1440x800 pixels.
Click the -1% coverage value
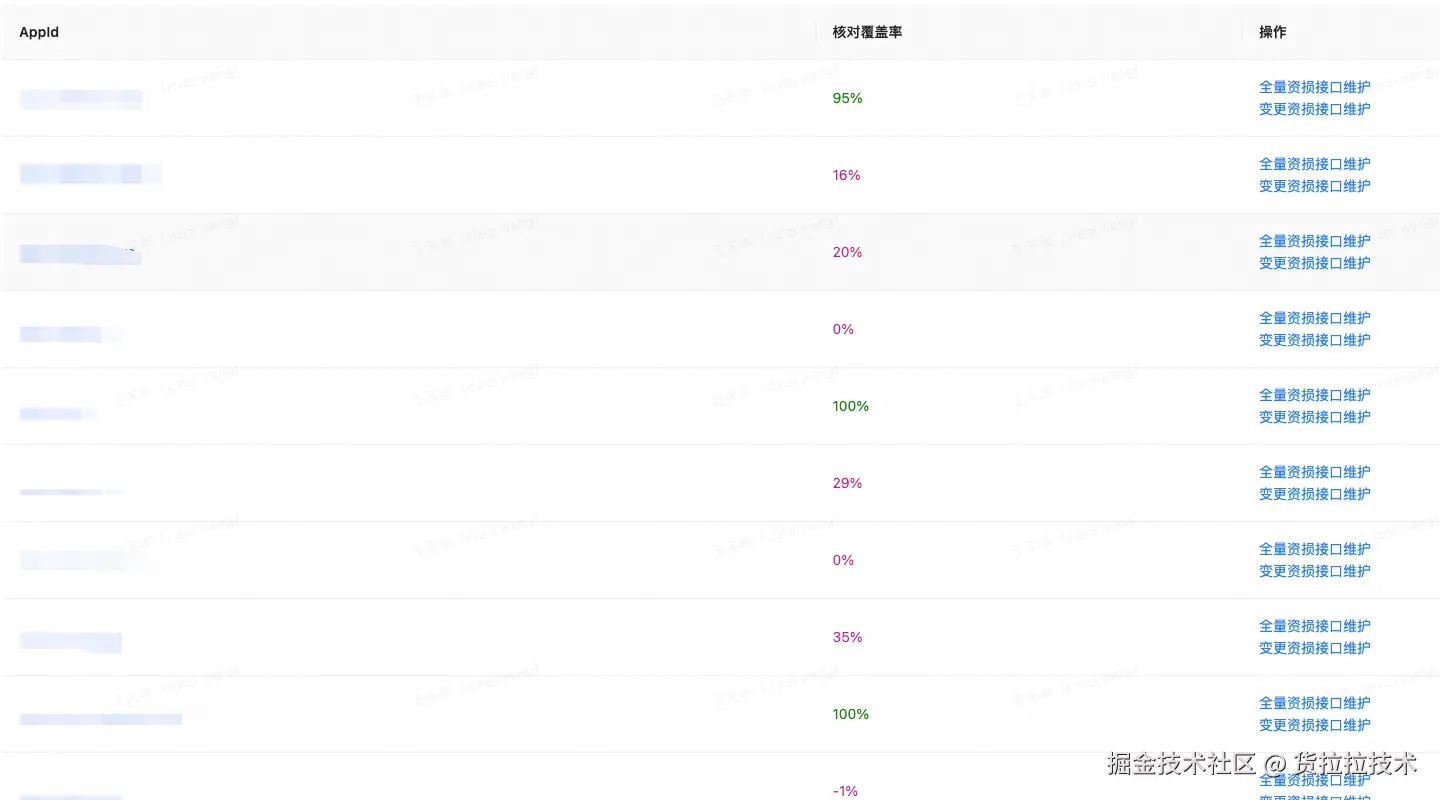845,791
